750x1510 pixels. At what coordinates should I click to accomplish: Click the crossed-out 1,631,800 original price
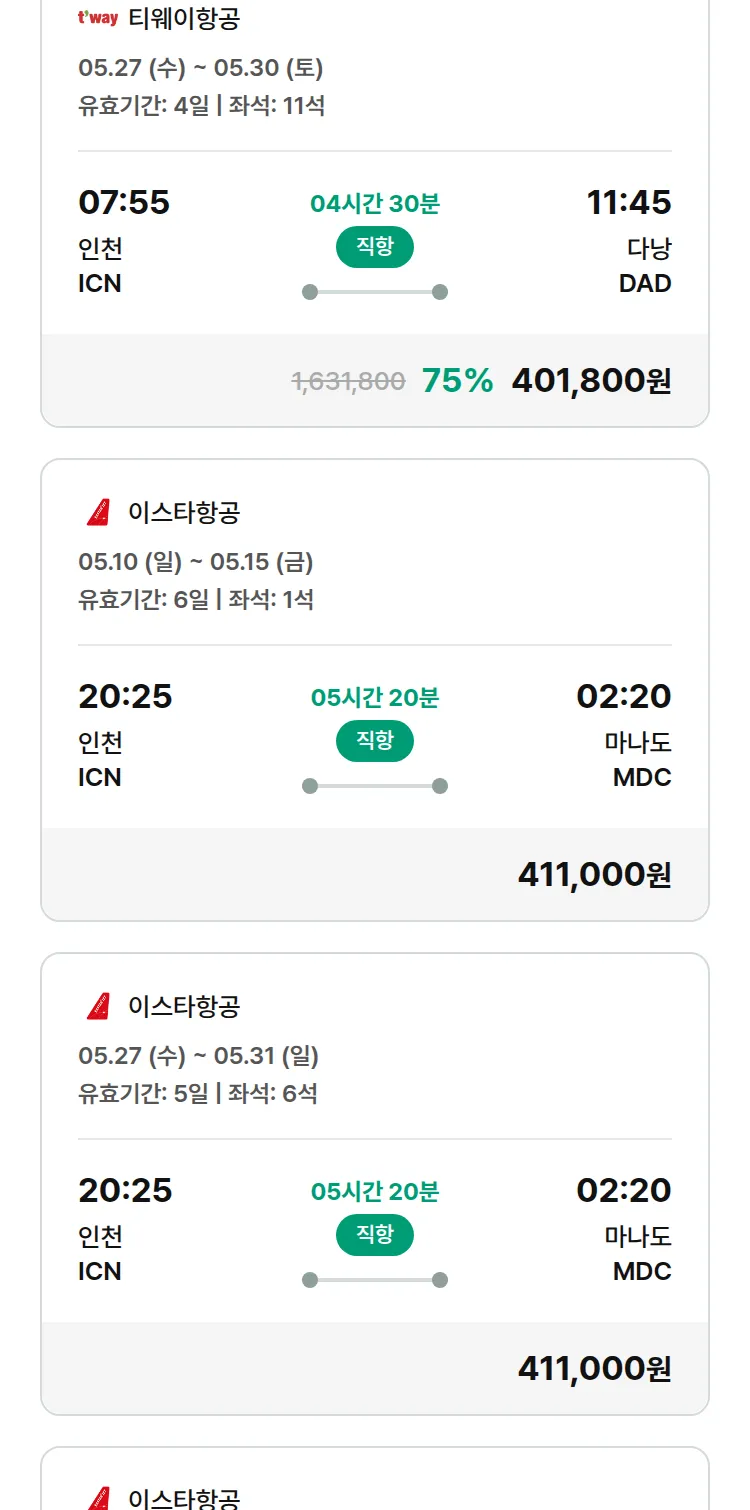tap(348, 381)
